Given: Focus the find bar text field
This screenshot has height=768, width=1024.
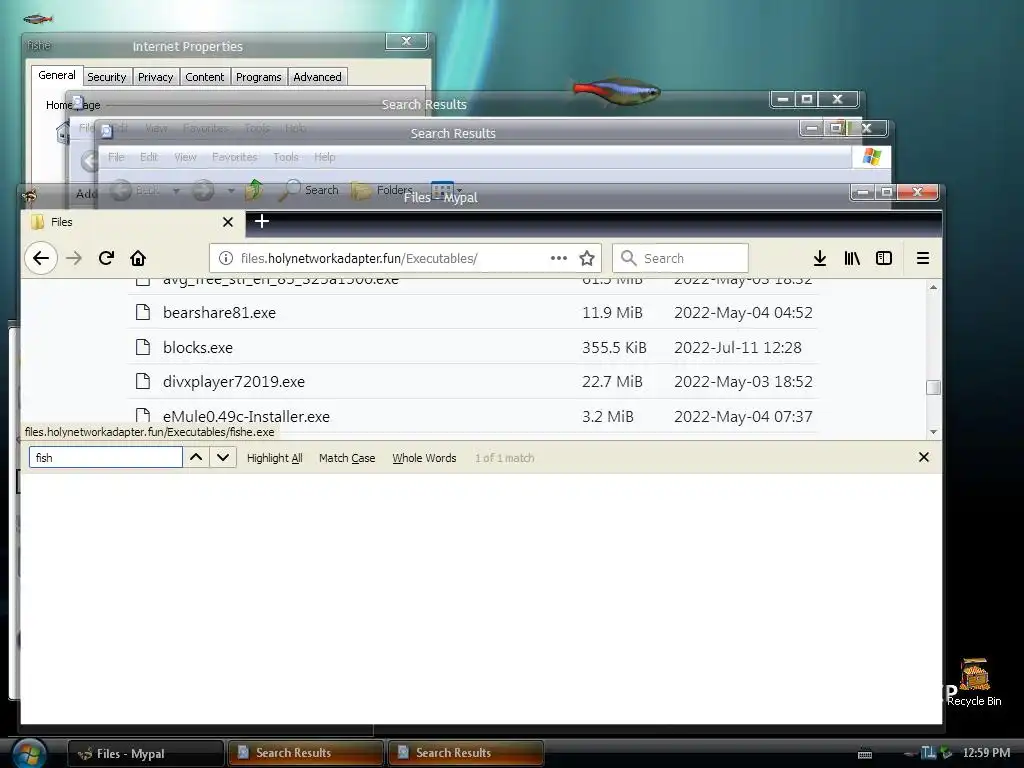Looking at the screenshot, I should pos(105,457).
